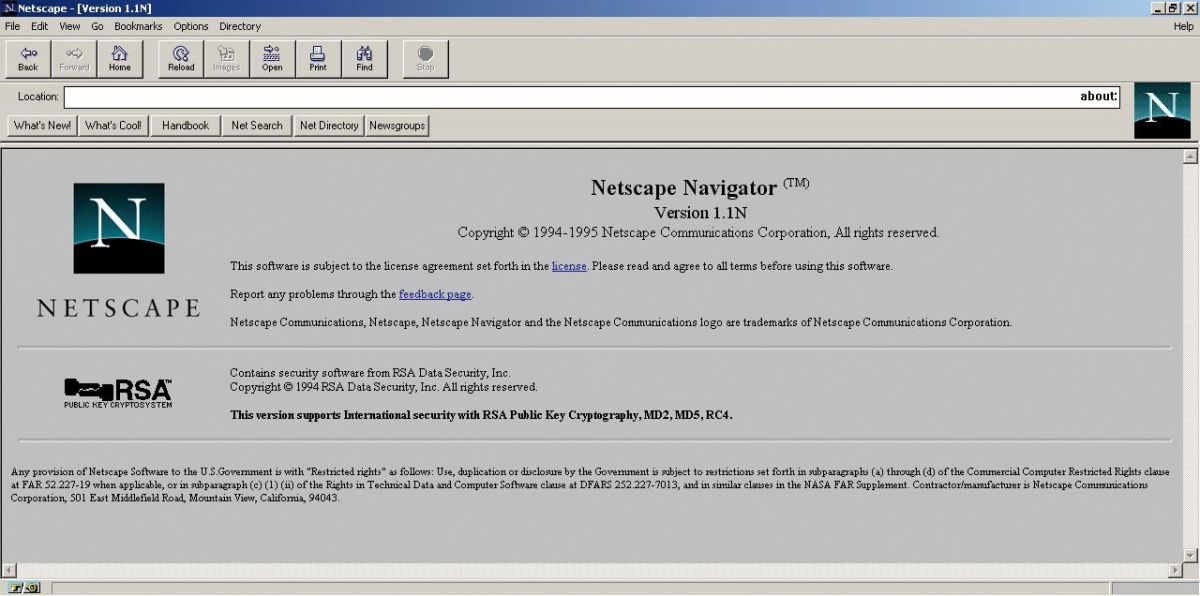Click the "Contains security software from RSA" line

point(370,373)
